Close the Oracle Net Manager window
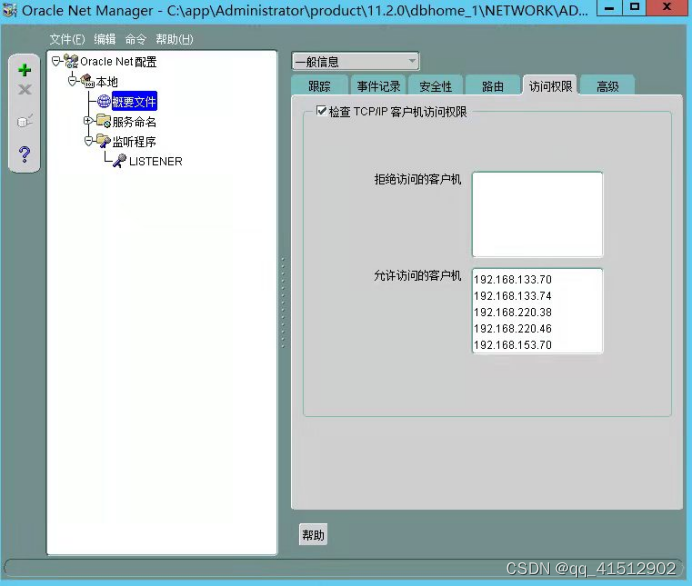Screen dimensions: 692x587 [x=668, y=8]
